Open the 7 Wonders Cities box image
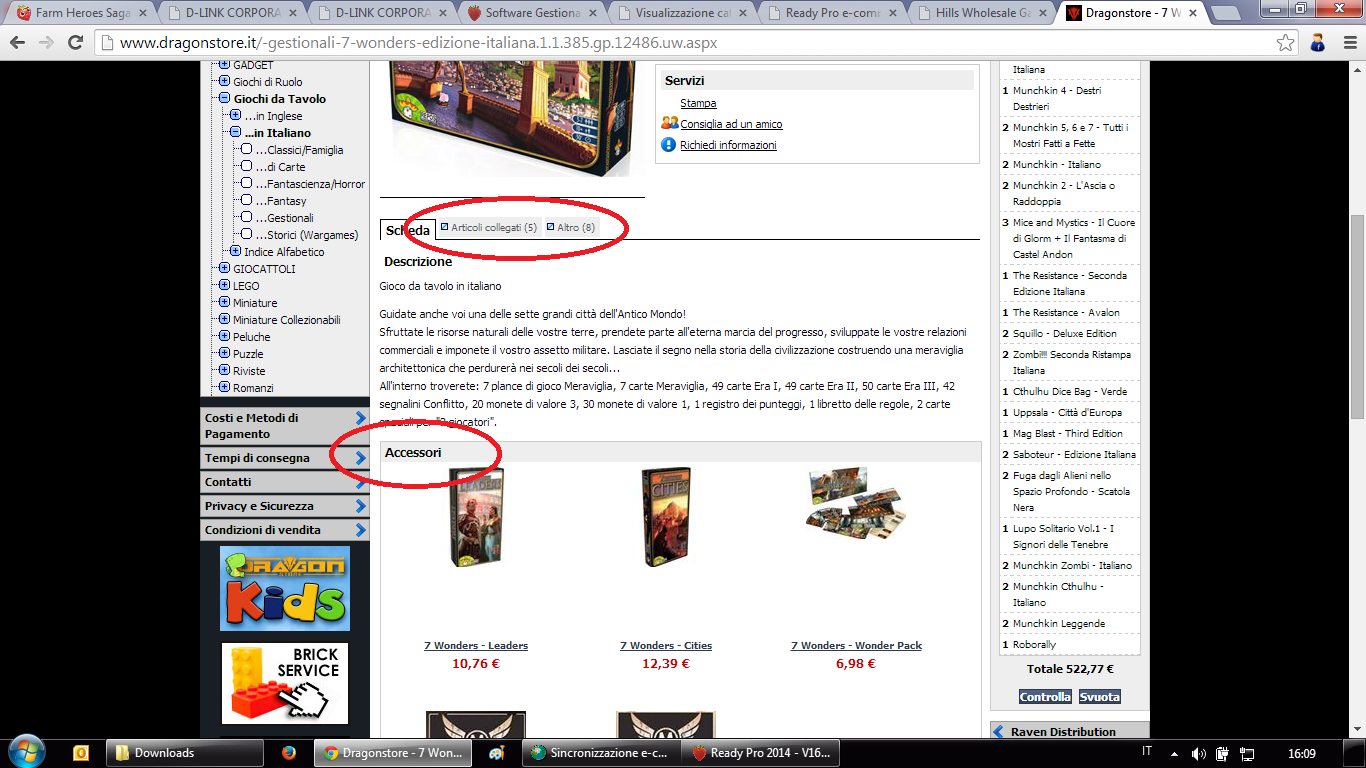 pos(665,517)
